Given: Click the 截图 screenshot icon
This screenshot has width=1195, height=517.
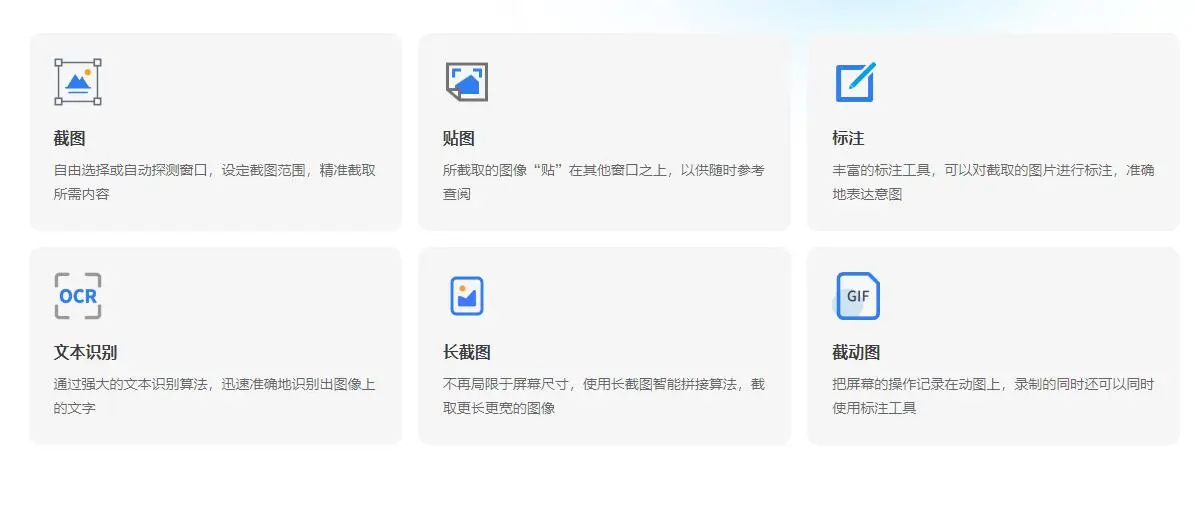Looking at the screenshot, I should [x=78, y=82].
